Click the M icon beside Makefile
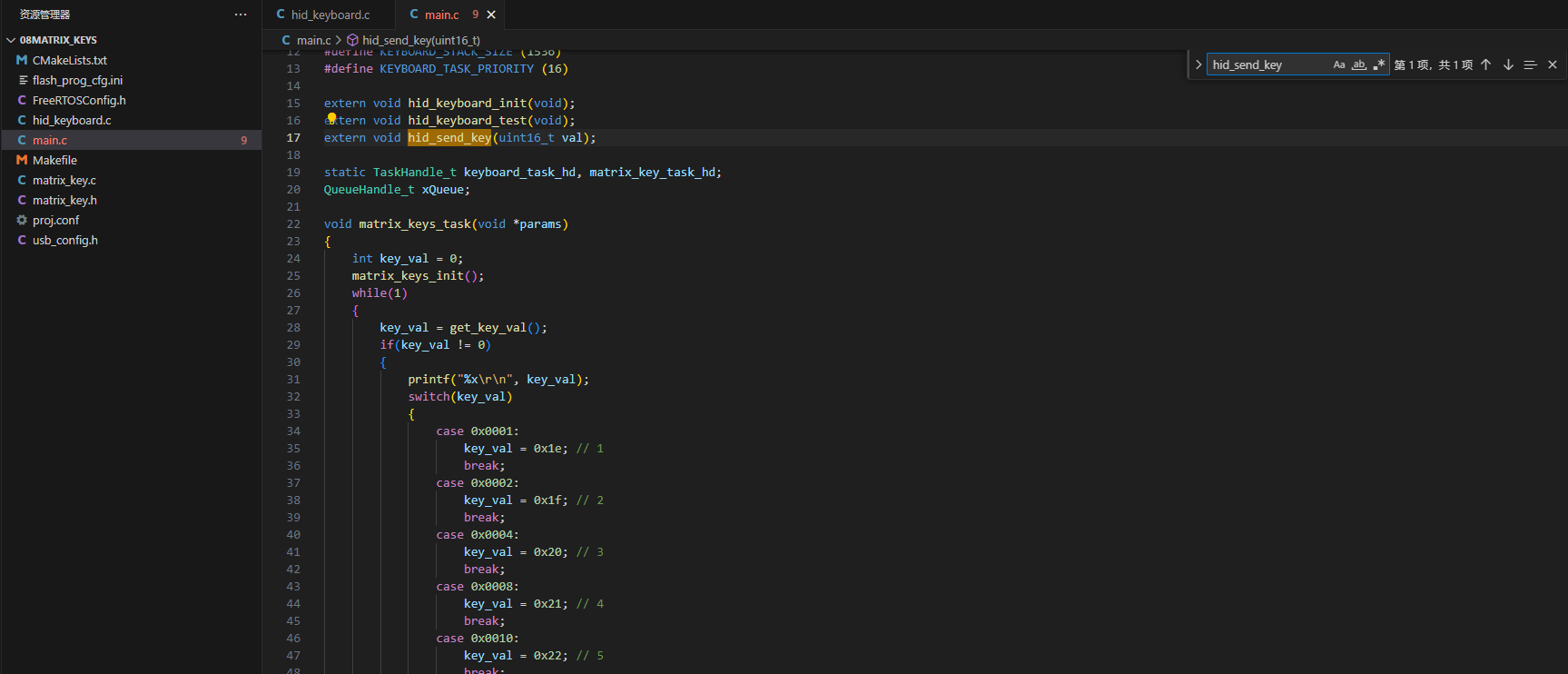The height and width of the screenshot is (674, 1568). 22,160
